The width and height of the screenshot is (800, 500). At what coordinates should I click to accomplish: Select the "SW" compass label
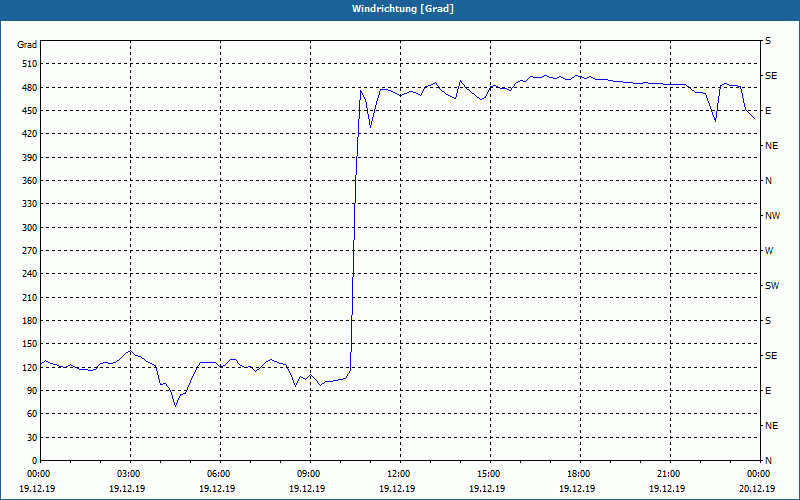772,286
